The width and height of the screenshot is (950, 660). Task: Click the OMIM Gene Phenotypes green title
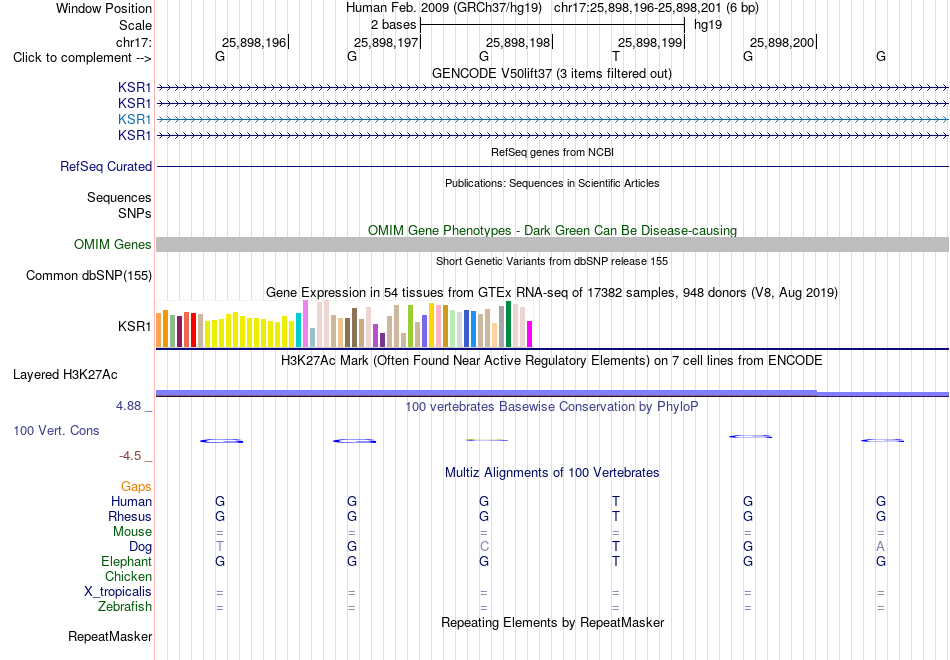pyautogui.click(x=552, y=230)
